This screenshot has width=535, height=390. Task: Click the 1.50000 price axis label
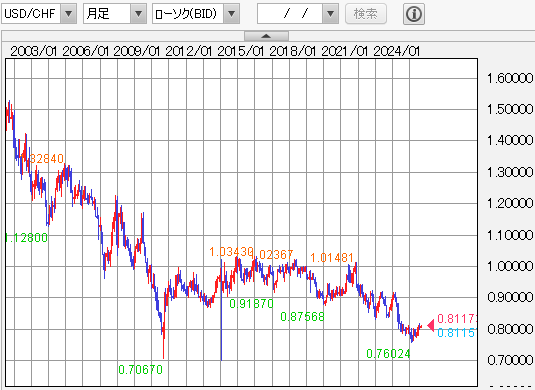510,110
